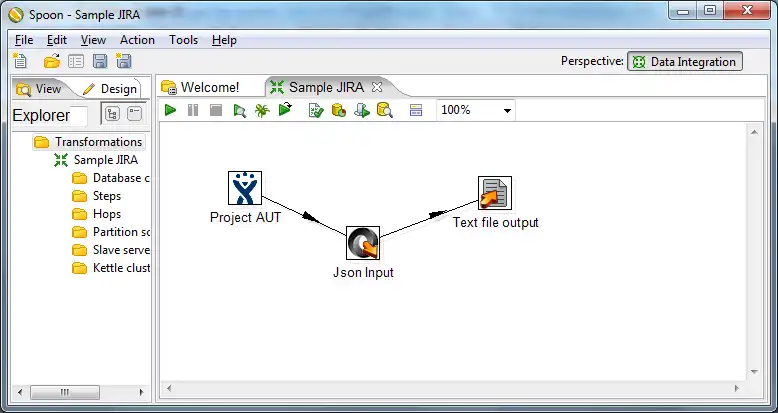Verify the transformation check icon

316,110
